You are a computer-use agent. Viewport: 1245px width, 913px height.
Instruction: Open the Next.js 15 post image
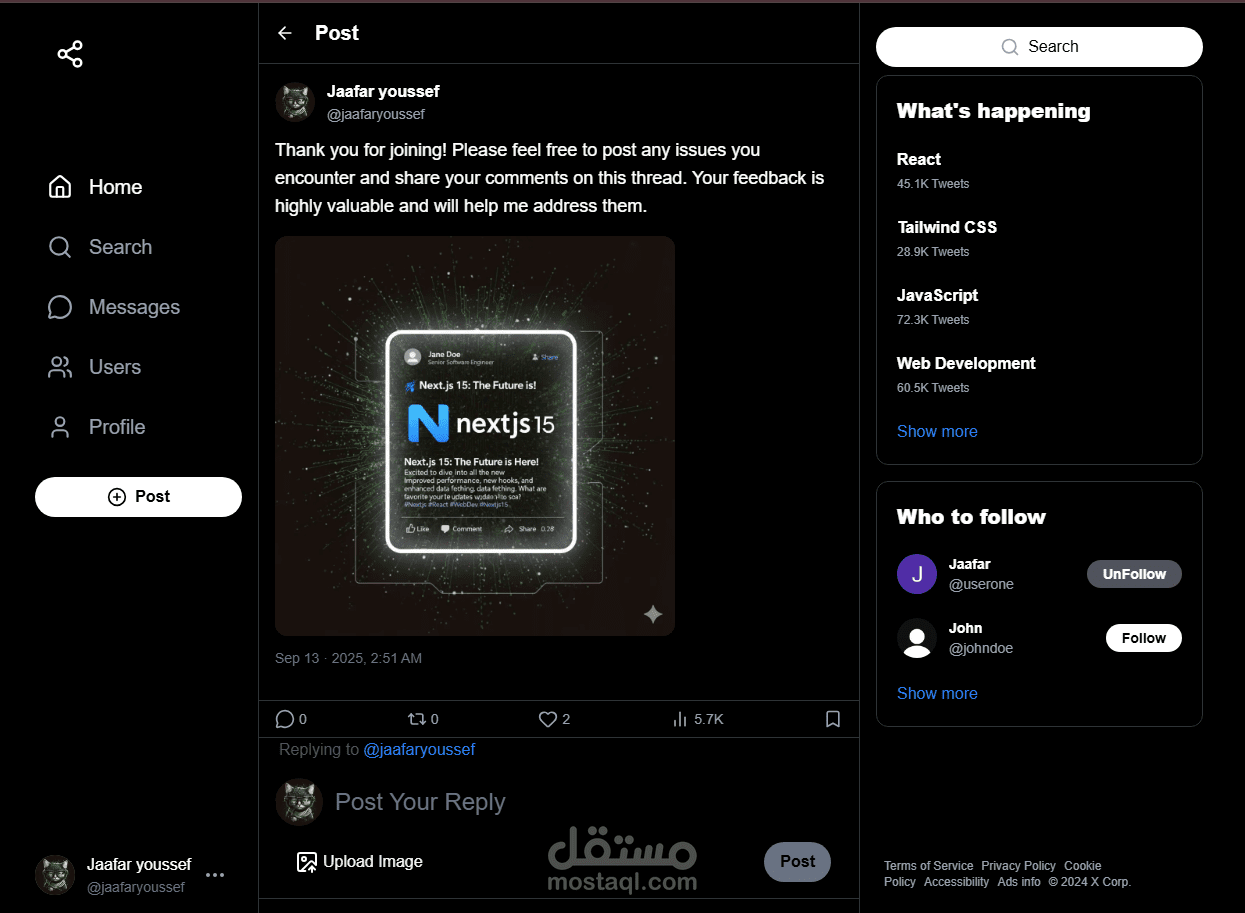475,436
